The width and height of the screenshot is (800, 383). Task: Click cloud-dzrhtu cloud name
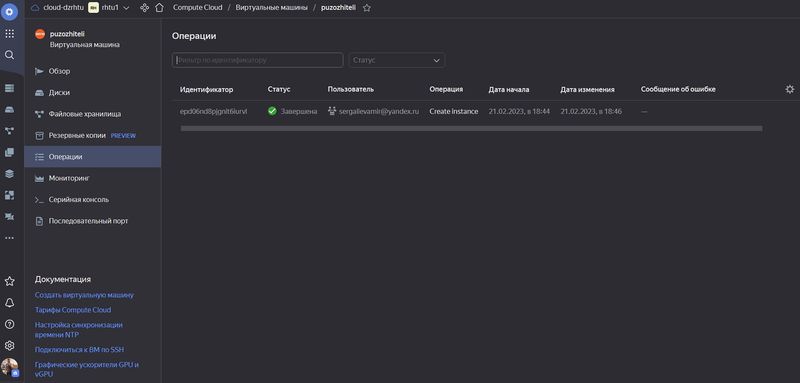(x=64, y=8)
